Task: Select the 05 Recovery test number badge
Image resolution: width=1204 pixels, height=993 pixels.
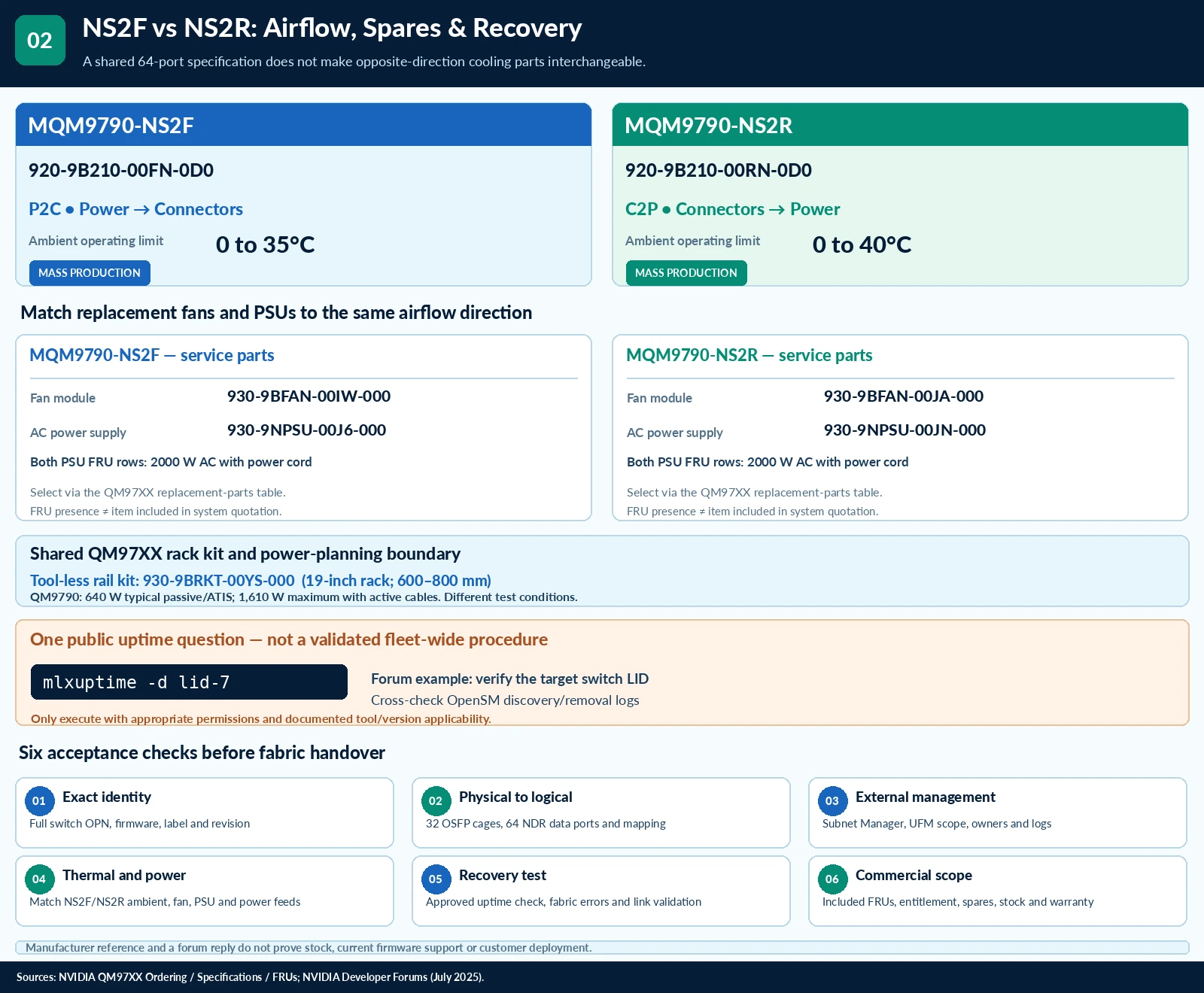Action: tap(436, 879)
